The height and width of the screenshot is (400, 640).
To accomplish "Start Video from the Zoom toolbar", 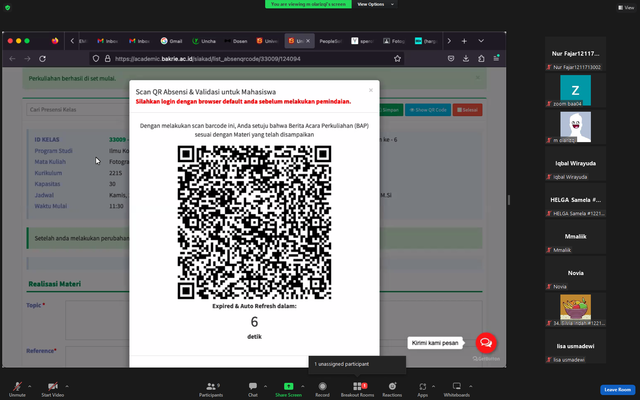I will 53,389.
